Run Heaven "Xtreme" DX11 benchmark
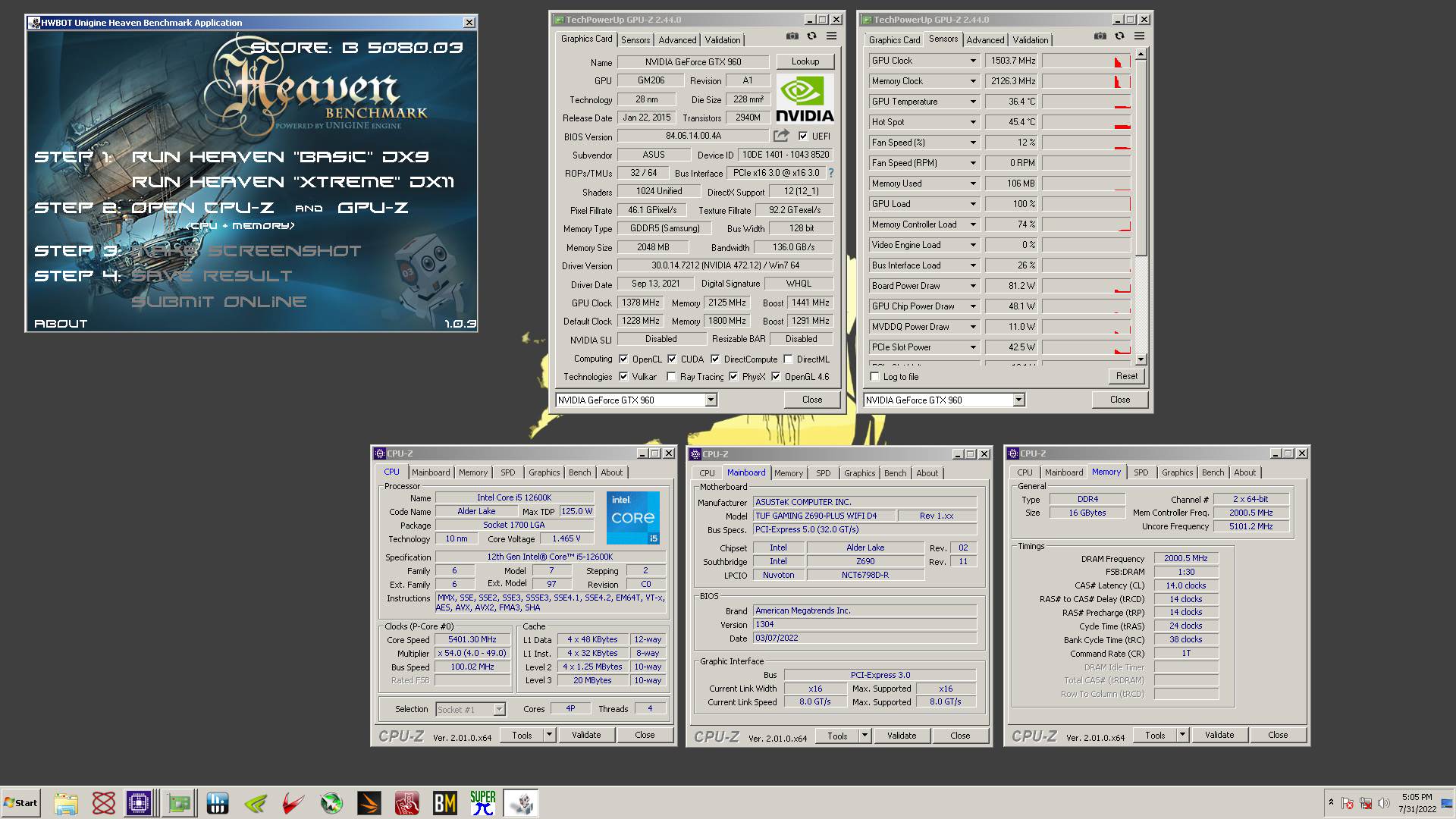 coord(293,182)
